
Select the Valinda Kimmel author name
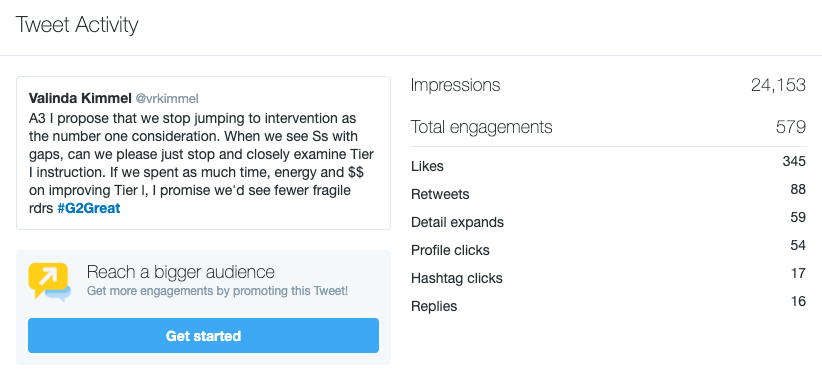pyautogui.click(x=80, y=98)
